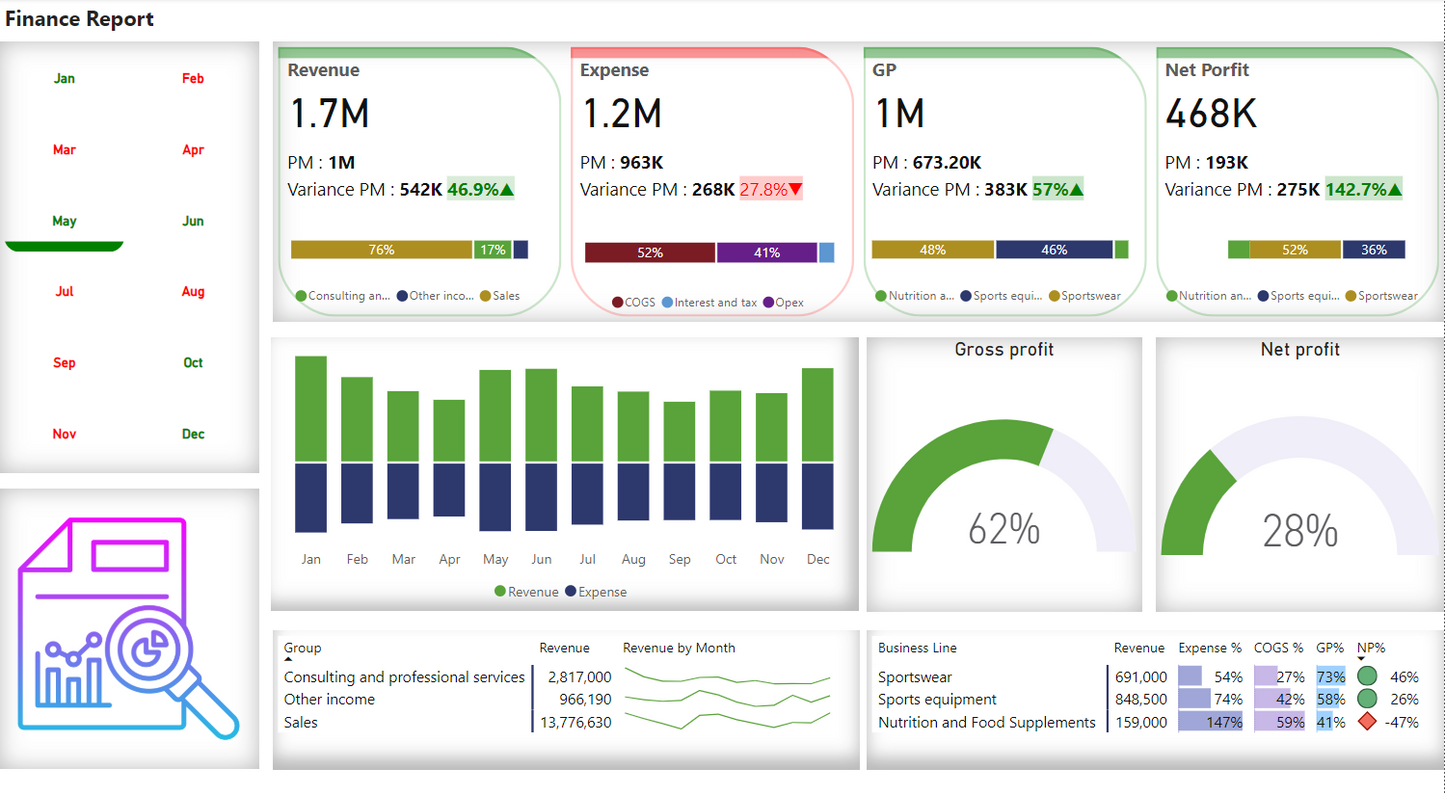Click green up arrow in Net Porfit card
Screen dimensions: 1445x795
(1394, 189)
